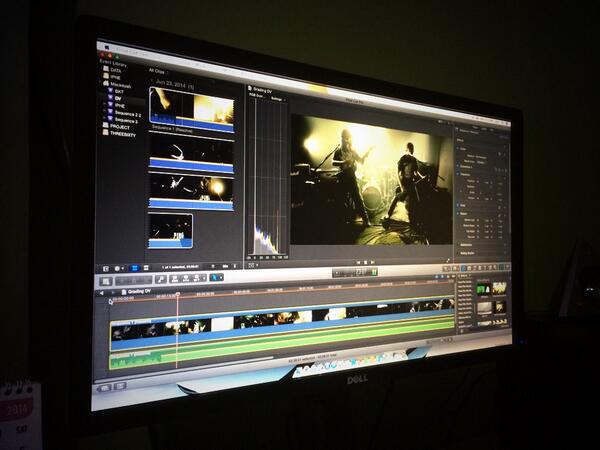Screen dimensions: 600x450
Task: Reset the Distort parameters in inspector
Action: (x=505, y=215)
